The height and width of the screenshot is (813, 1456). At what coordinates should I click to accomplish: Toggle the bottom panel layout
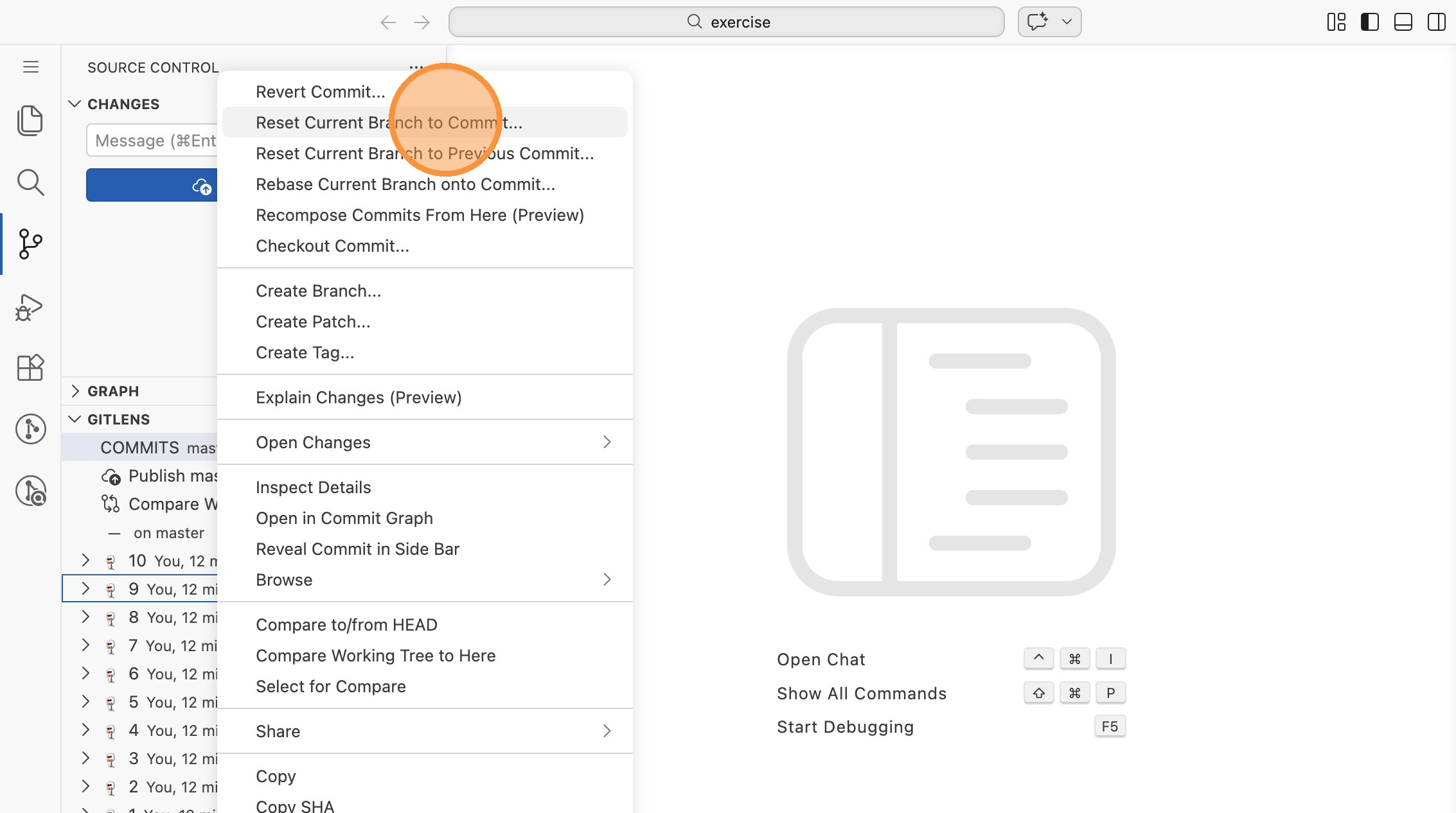pos(1403,22)
